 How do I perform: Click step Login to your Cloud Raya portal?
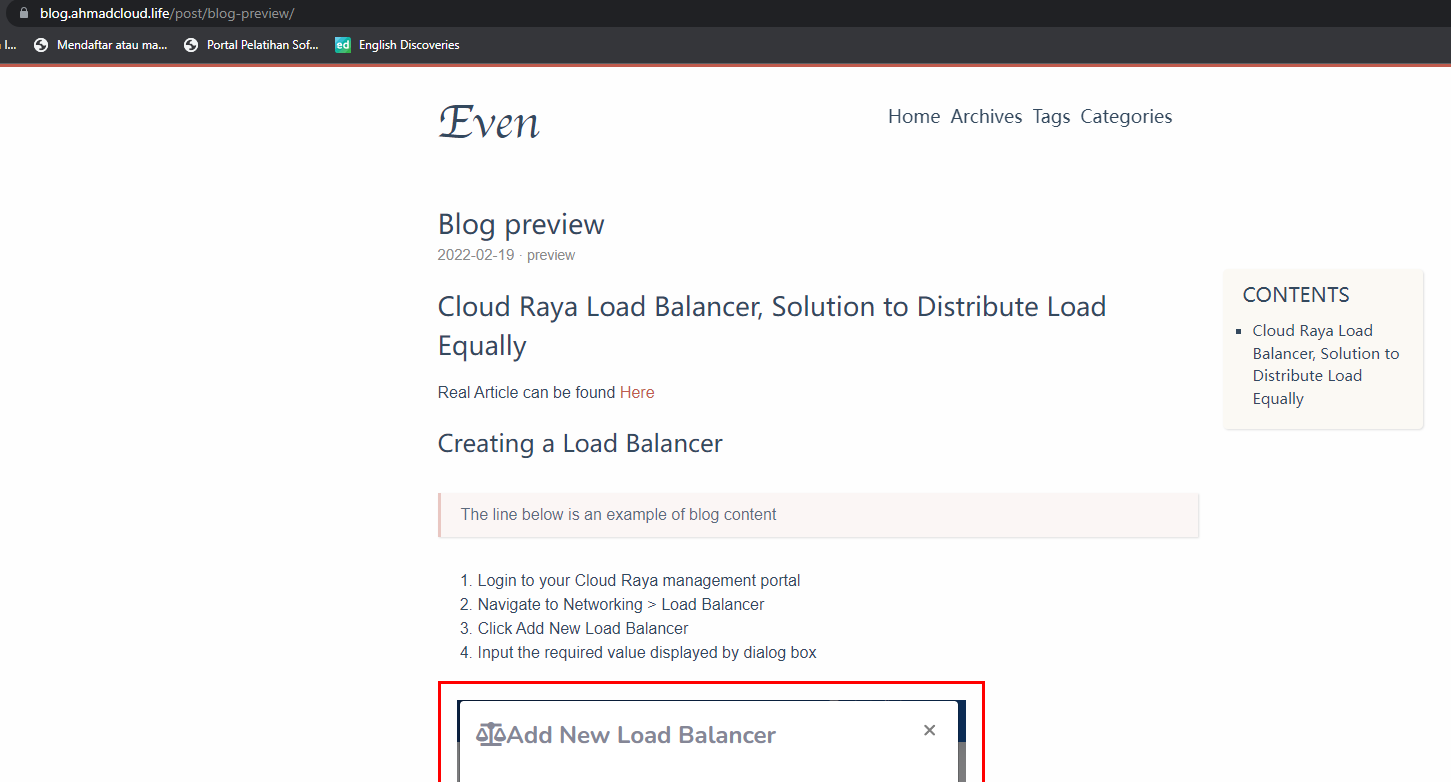coord(639,580)
